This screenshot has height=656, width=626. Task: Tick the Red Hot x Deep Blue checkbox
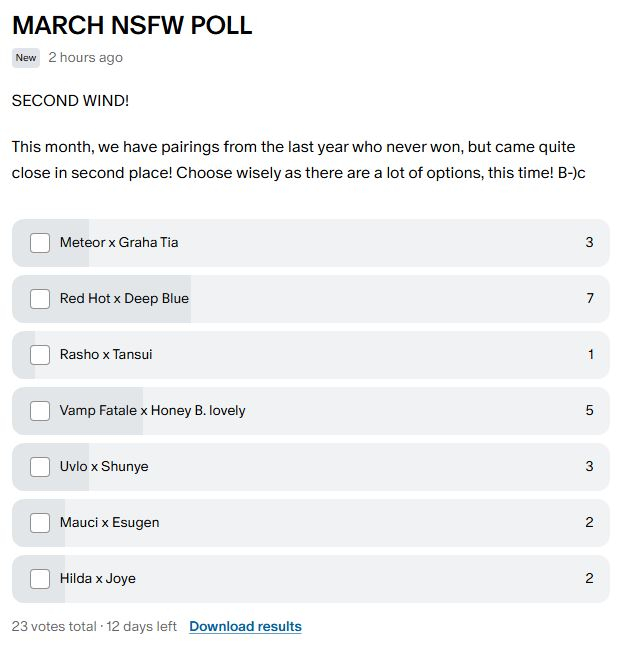[x=40, y=299]
